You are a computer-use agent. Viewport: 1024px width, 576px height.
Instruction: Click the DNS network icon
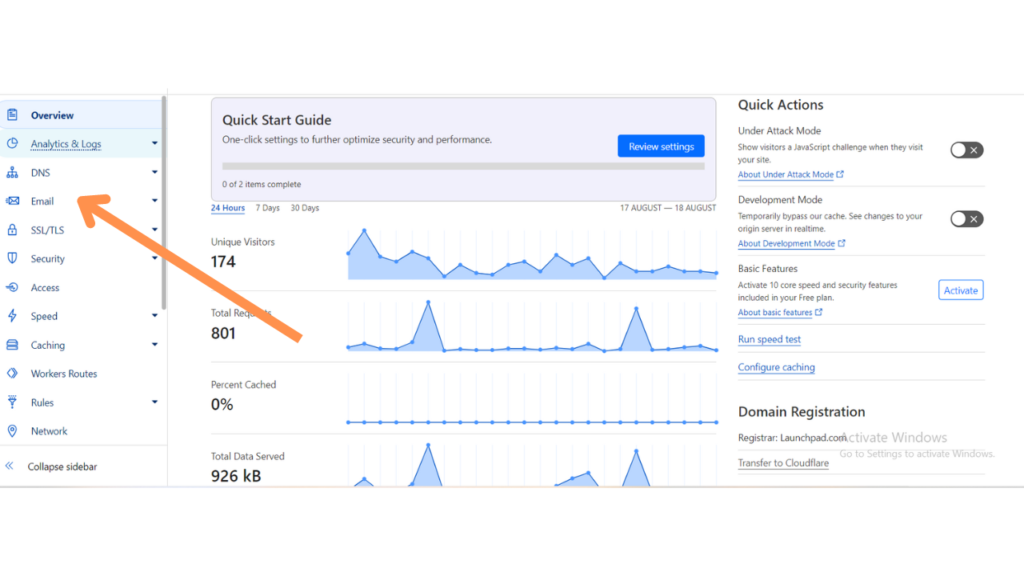coord(12,172)
